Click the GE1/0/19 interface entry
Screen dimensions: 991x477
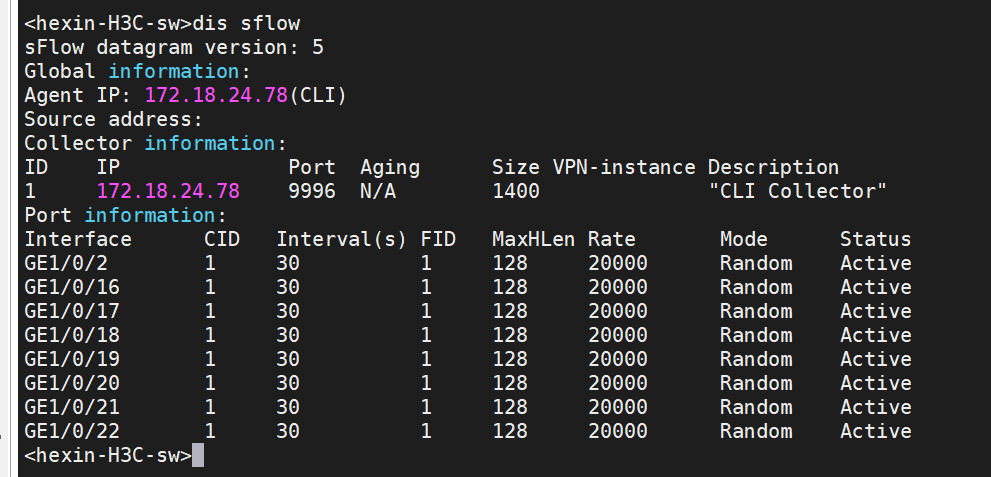[72, 359]
